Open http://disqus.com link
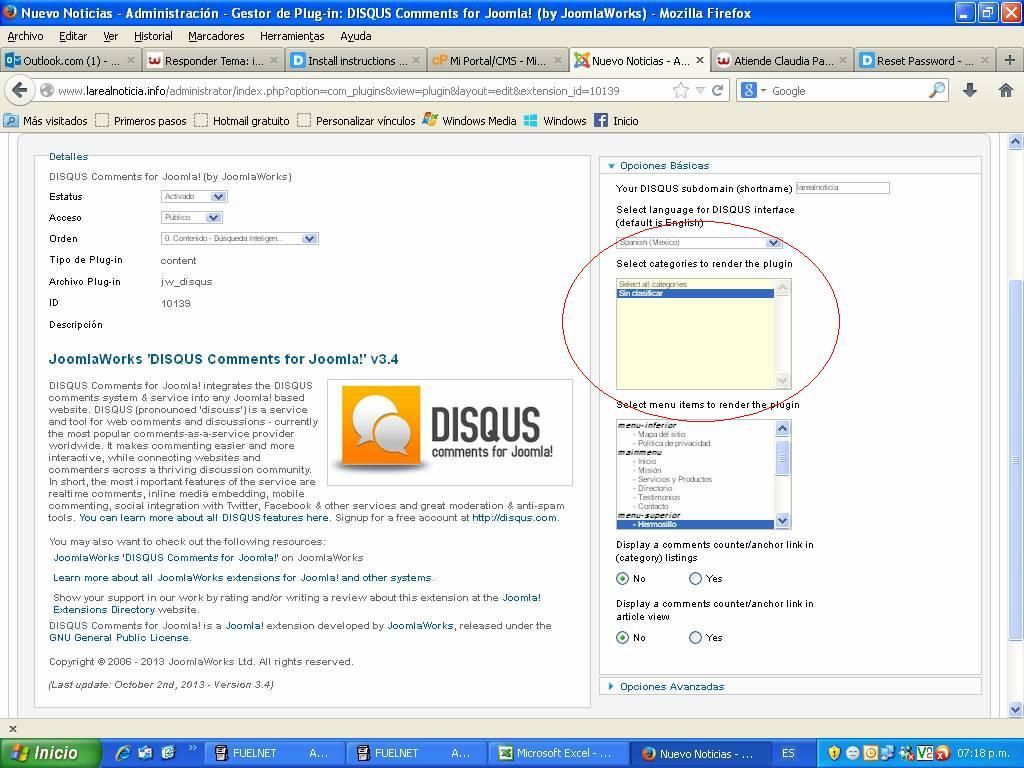 coord(514,517)
